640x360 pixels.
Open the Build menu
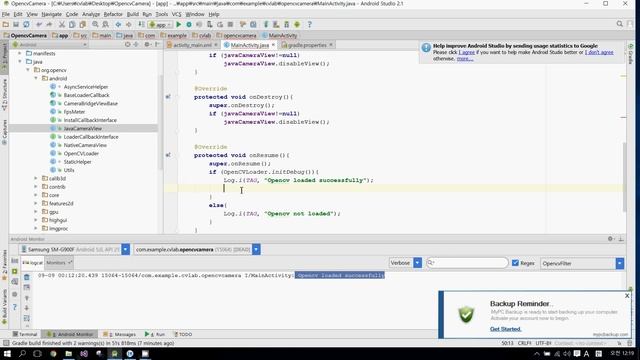click(x=133, y=14)
